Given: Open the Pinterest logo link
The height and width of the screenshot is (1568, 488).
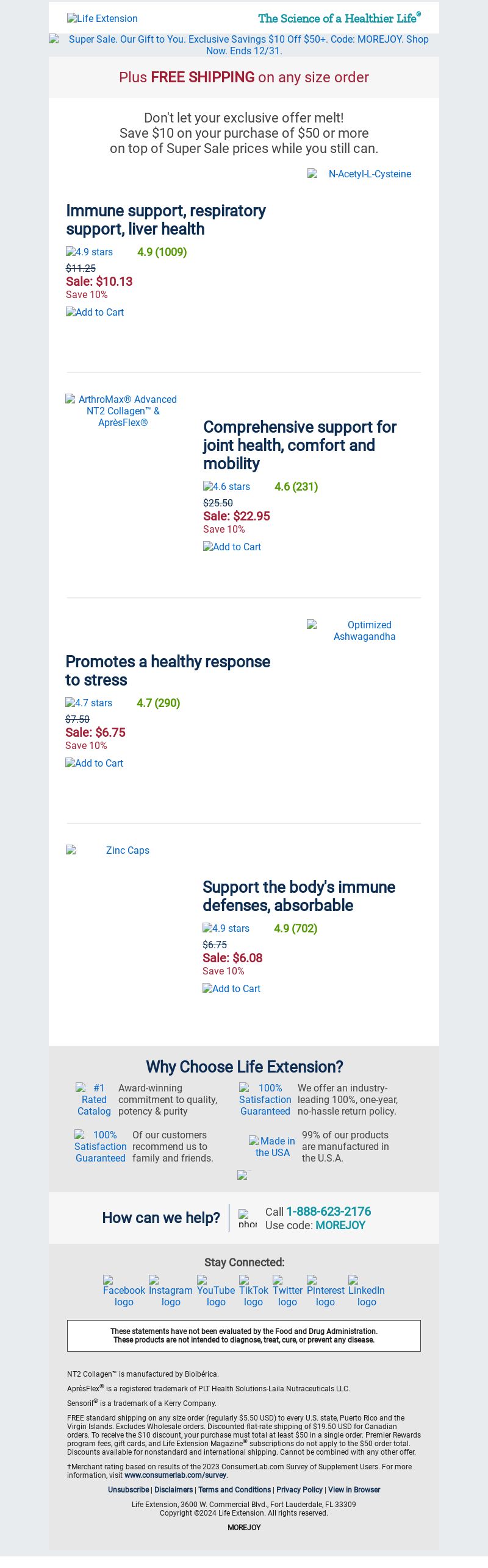Looking at the screenshot, I should (x=326, y=1291).
